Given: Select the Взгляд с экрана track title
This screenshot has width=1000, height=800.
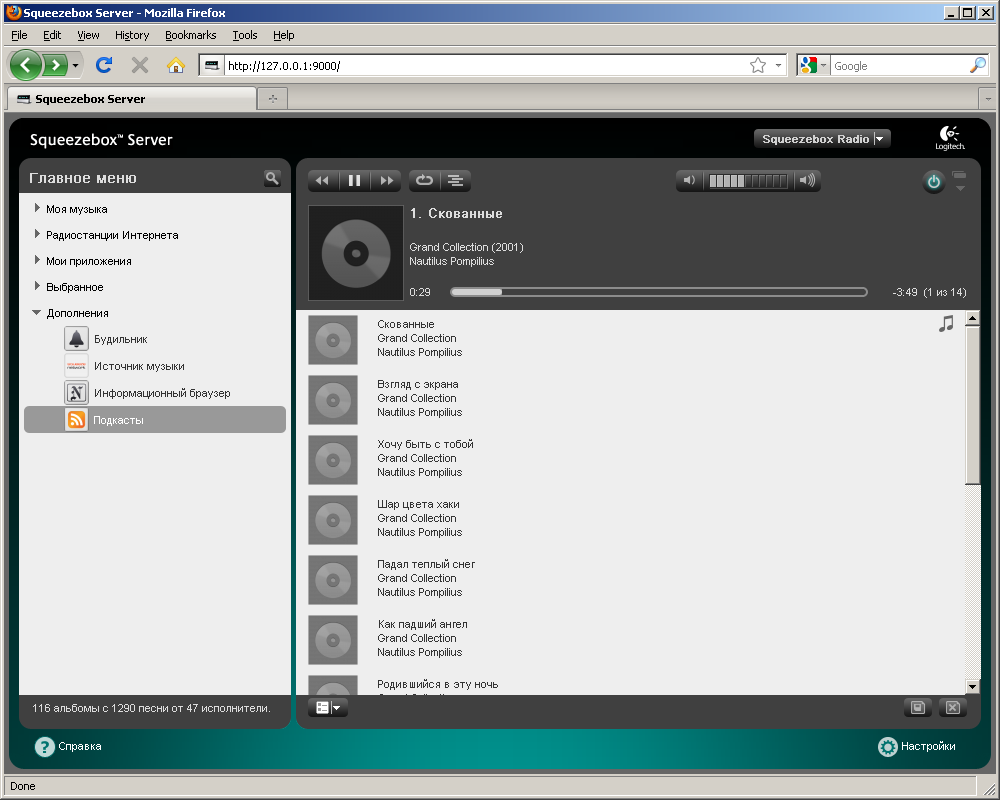Looking at the screenshot, I should (418, 384).
